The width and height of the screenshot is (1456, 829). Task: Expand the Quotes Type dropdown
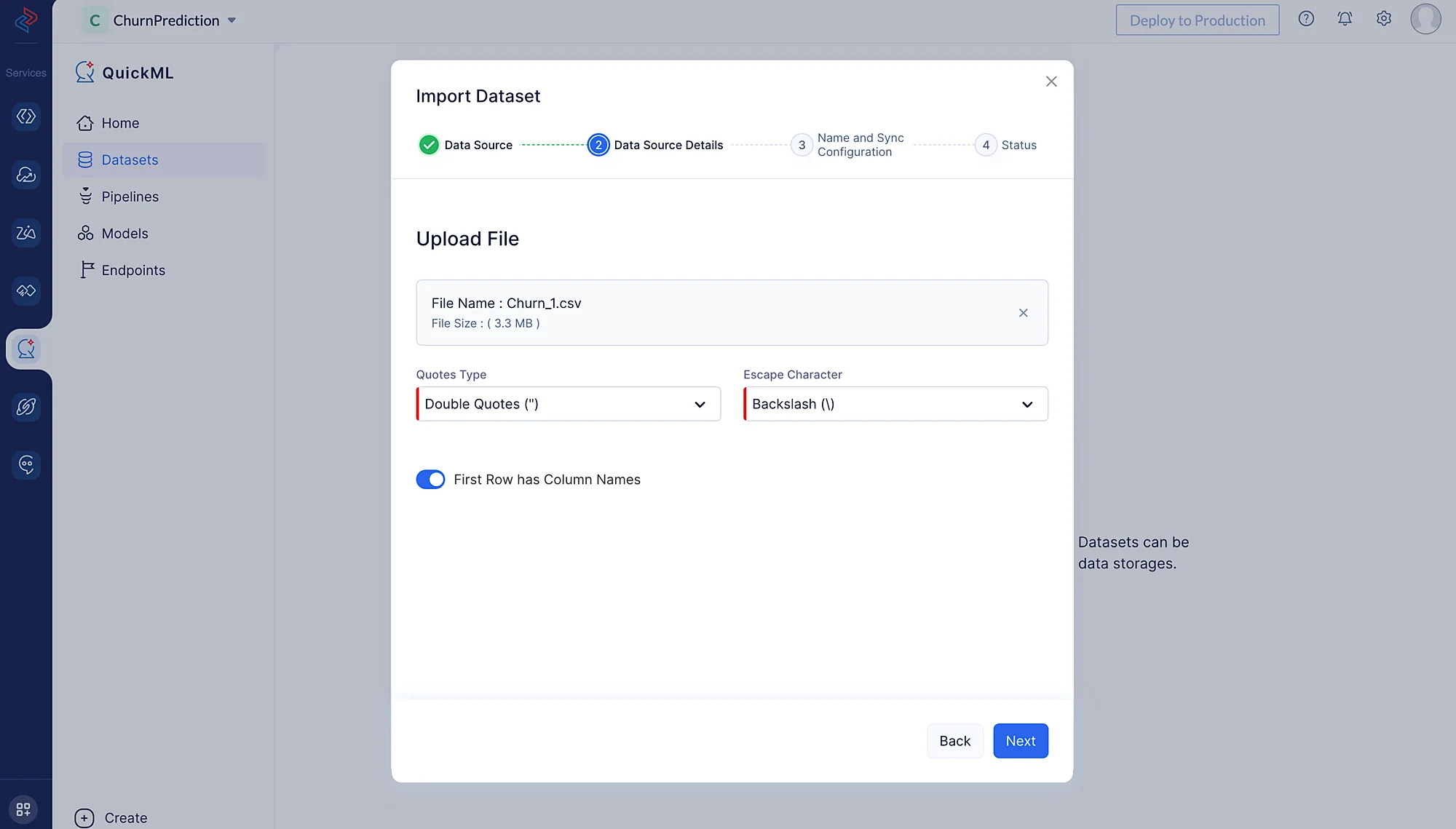pos(568,404)
